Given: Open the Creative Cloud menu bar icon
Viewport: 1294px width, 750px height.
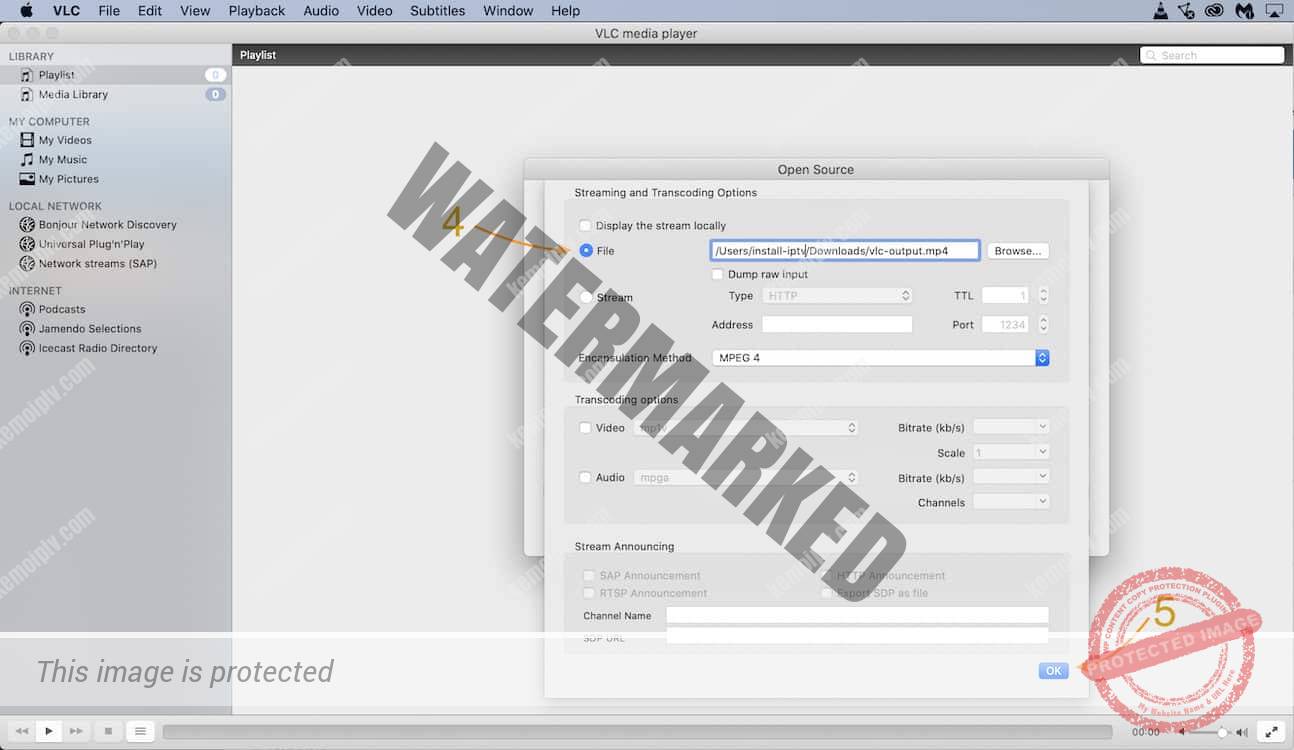Looking at the screenshot, I should coord(1214,11).
